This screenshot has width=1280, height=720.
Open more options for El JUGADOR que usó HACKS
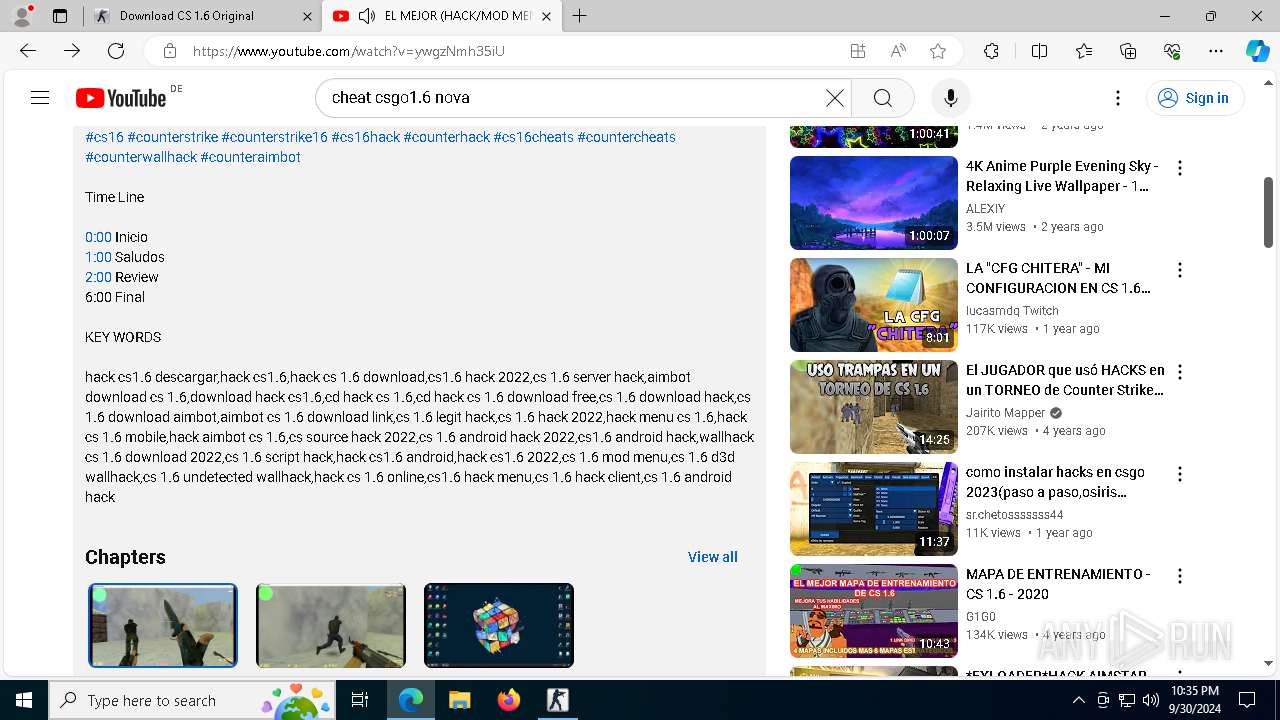pos(1180,372)
